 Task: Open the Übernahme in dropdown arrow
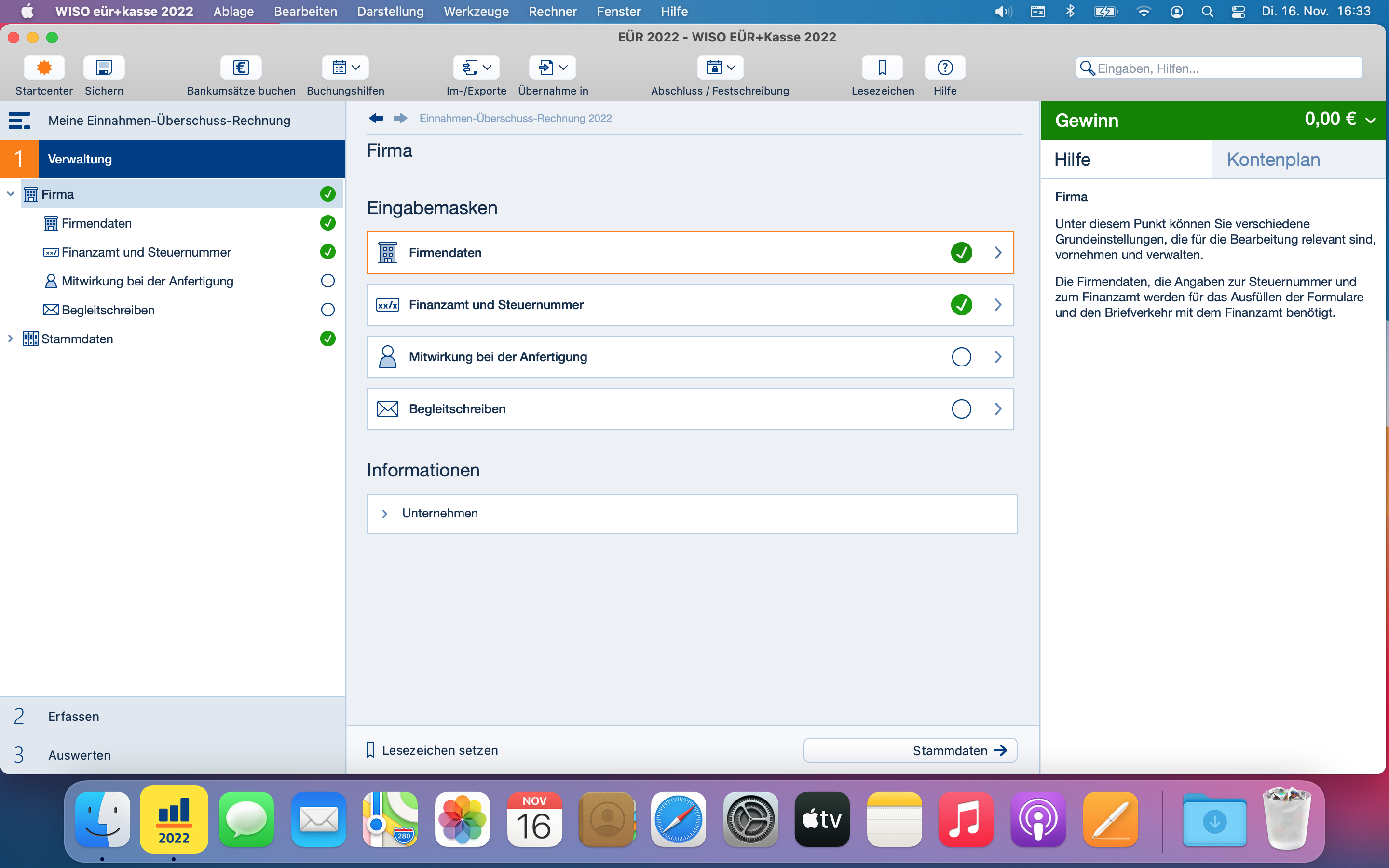point(563,68)
